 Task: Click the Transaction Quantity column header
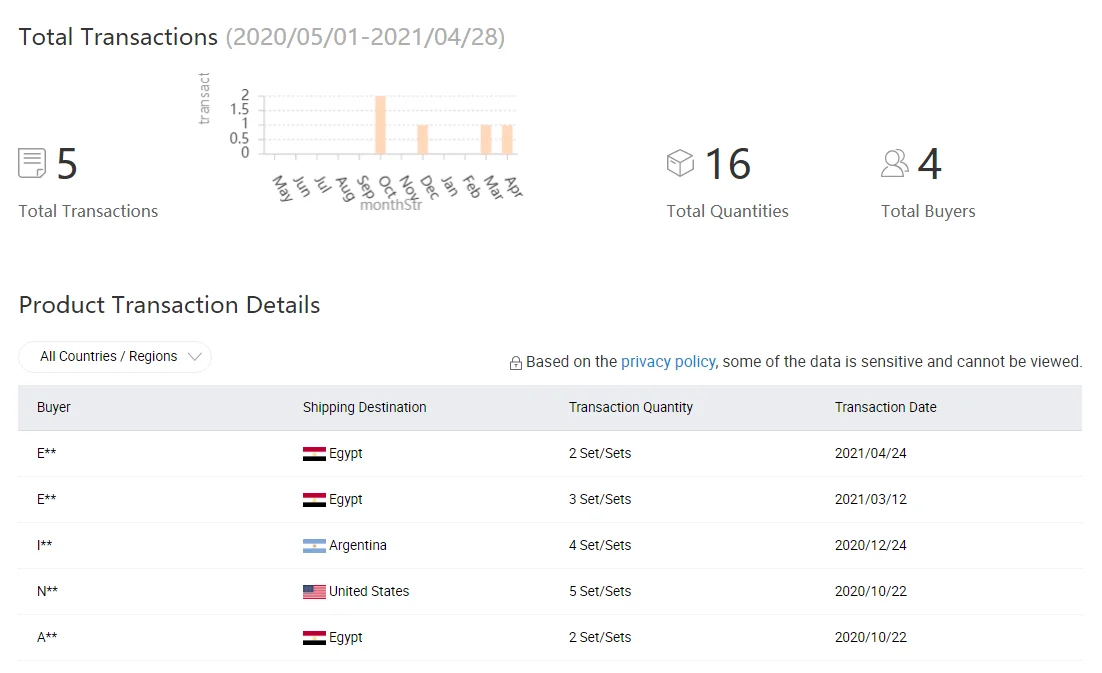pos(630,407)
